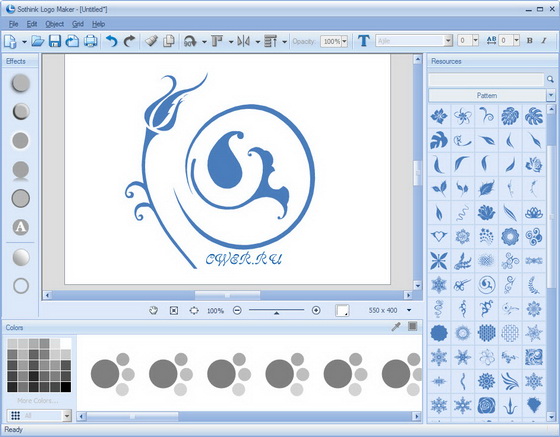The height and width of the screenshot is (437, 560).
Task: Zoom in with the plus button
Action: pos(316,310)
